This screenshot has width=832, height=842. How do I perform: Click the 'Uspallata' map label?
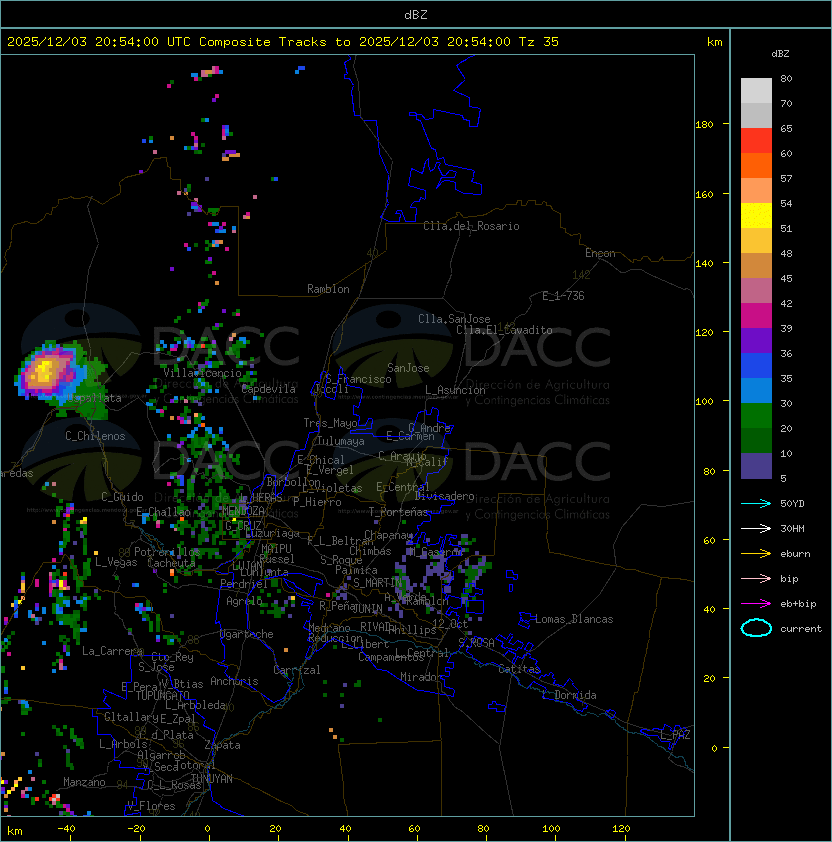(x=95, y=398)
